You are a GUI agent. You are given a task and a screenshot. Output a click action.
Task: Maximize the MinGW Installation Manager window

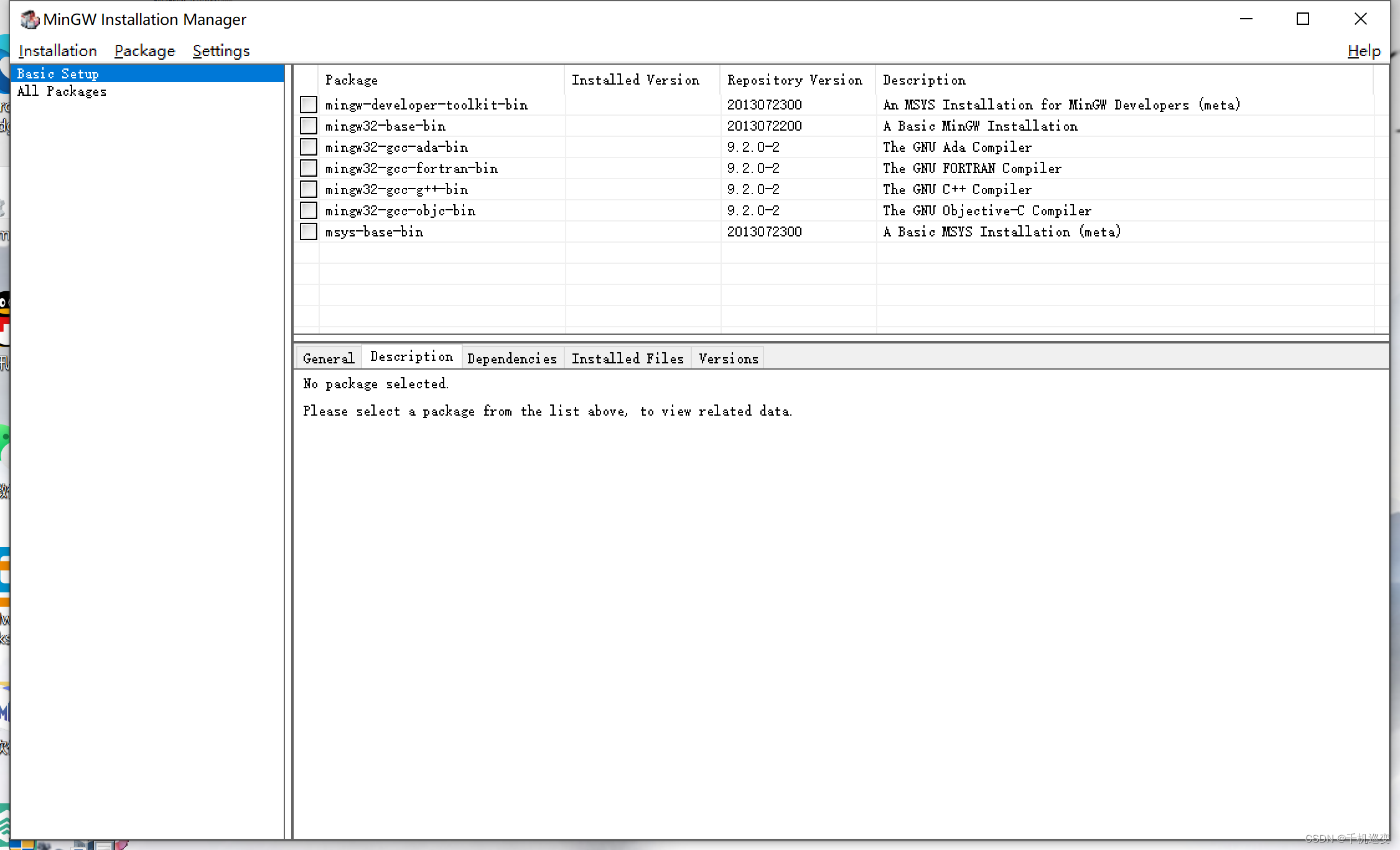pos(1303,19)
